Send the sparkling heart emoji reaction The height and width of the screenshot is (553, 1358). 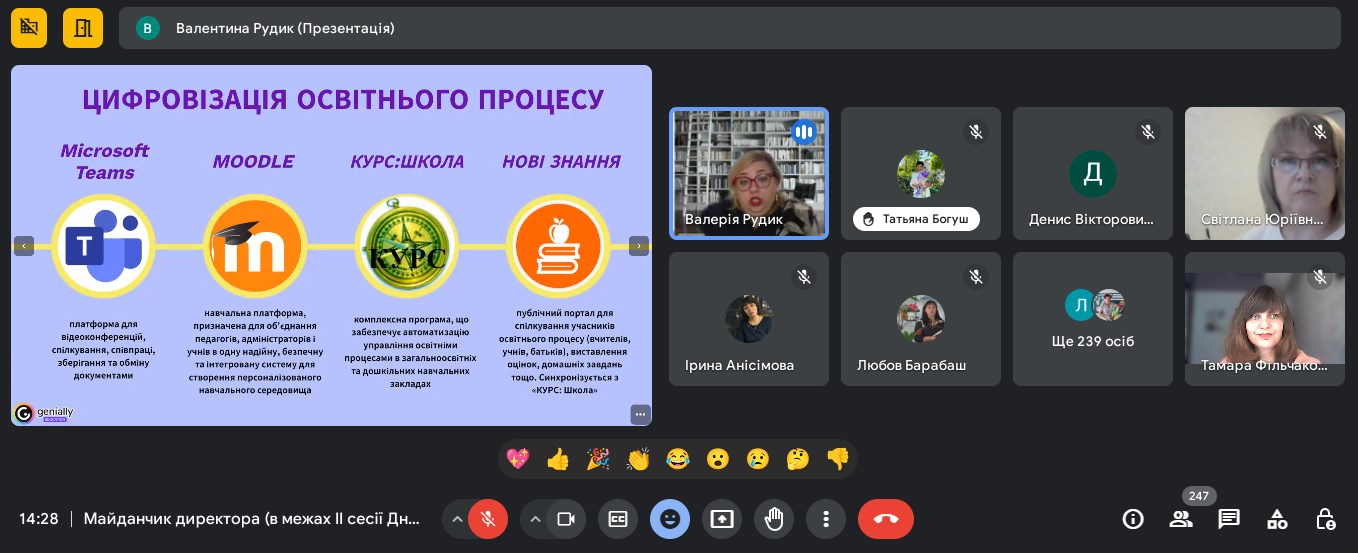517,459
